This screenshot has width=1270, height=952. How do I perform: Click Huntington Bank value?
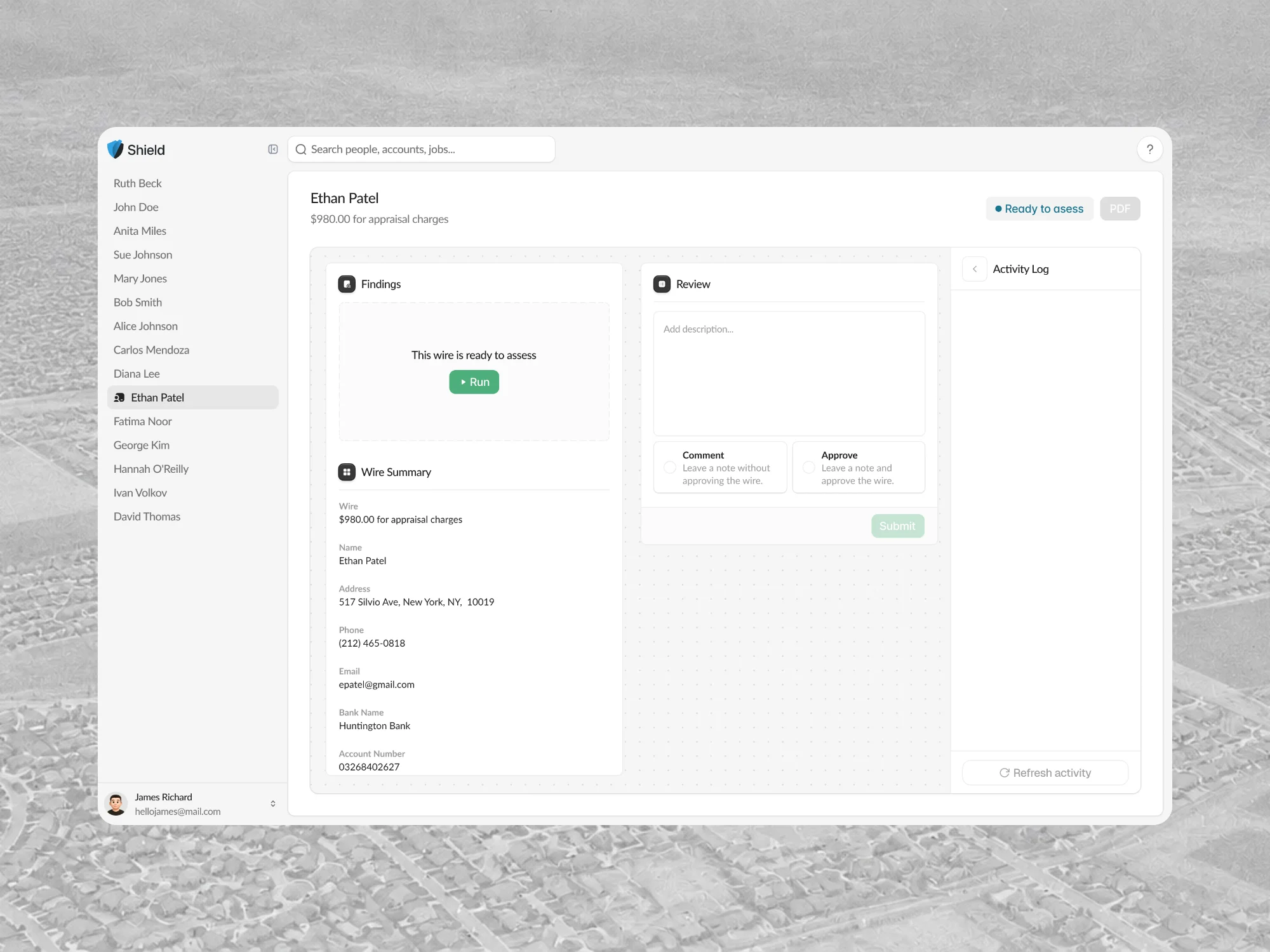click(375, 726)
